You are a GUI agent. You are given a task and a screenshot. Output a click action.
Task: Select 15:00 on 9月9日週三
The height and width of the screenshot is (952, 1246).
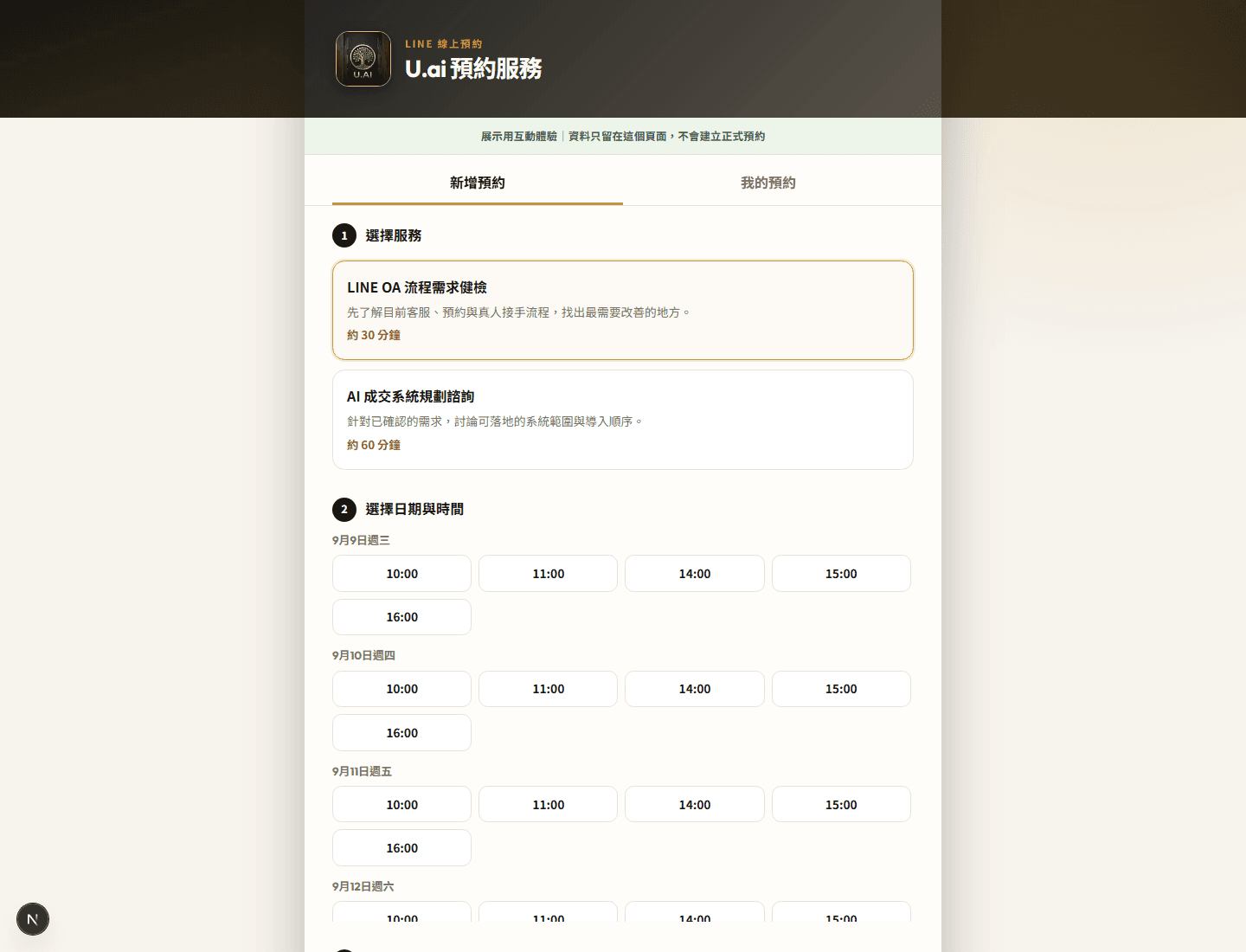841,574
